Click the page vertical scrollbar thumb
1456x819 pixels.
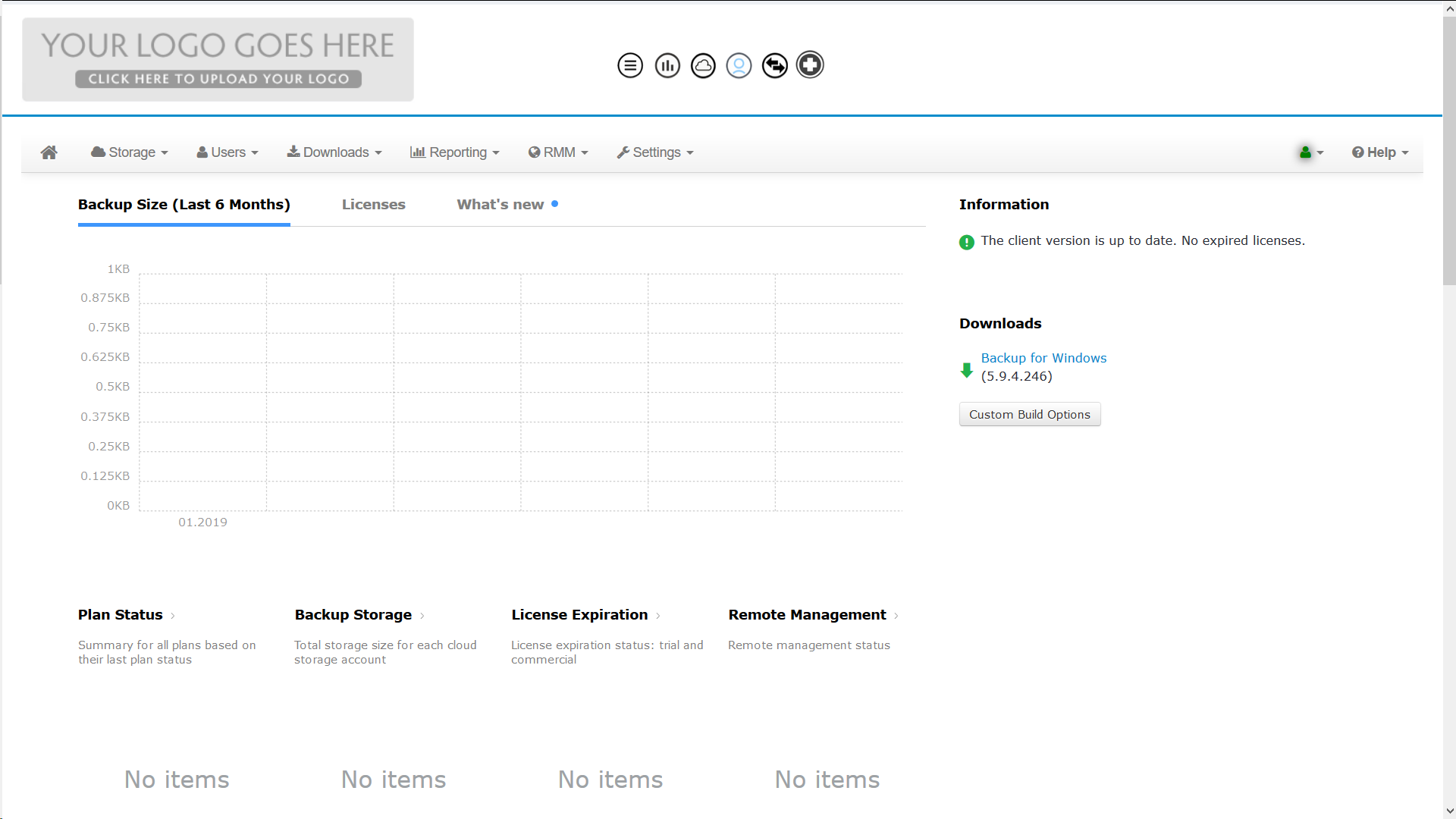pyautogui.click(x=1448, y=152)
